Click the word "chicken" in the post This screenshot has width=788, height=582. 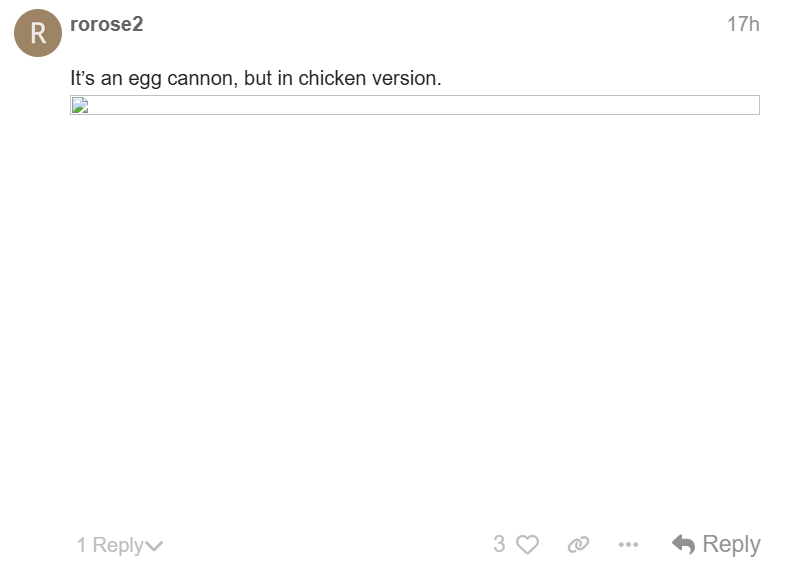pyautogui.click(x=332, y=78)
